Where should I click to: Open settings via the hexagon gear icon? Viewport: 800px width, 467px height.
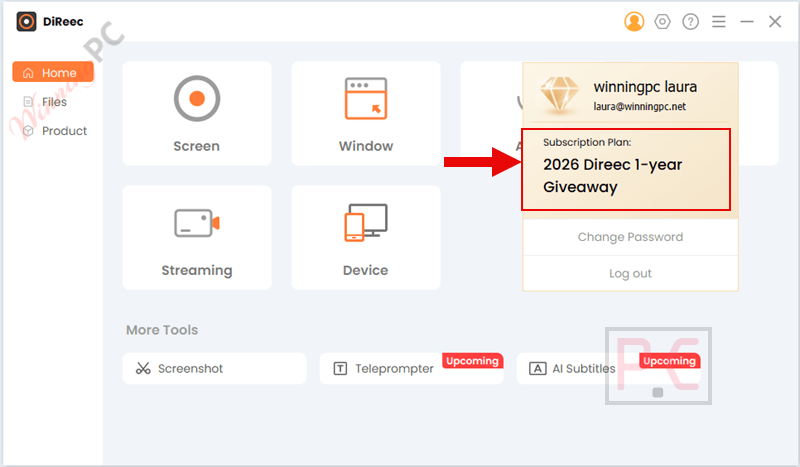pyautogui.click(x=662, y=21)
